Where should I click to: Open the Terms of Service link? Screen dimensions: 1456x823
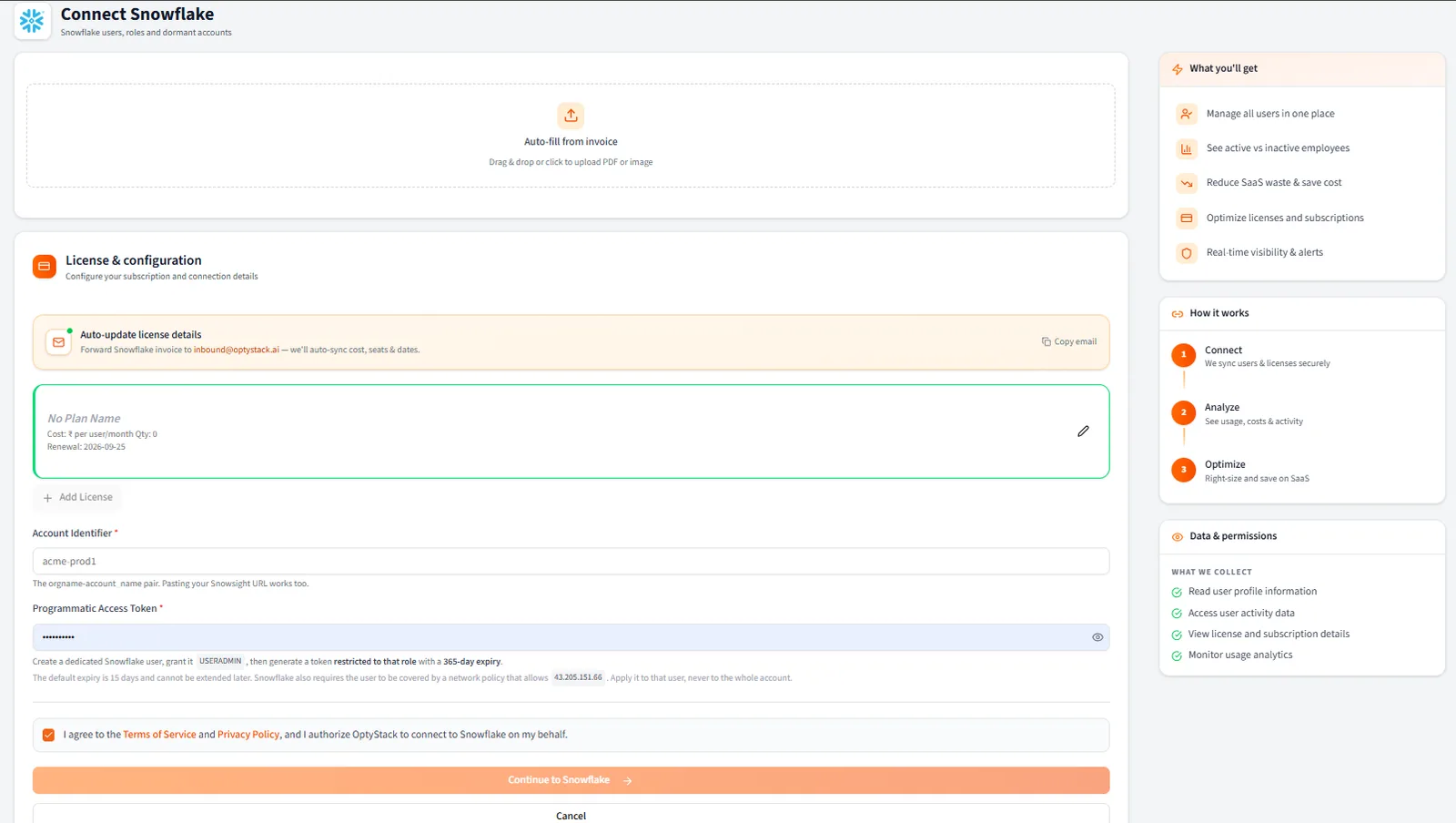[159, 735]
